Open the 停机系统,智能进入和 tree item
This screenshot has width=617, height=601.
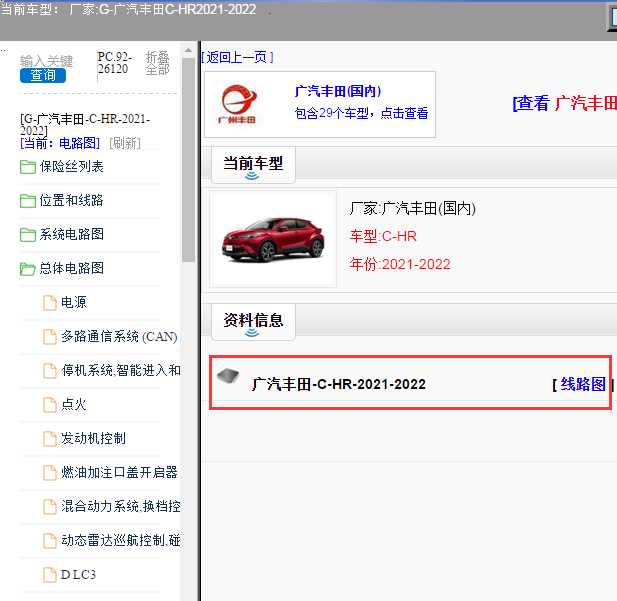coord(121,370)
